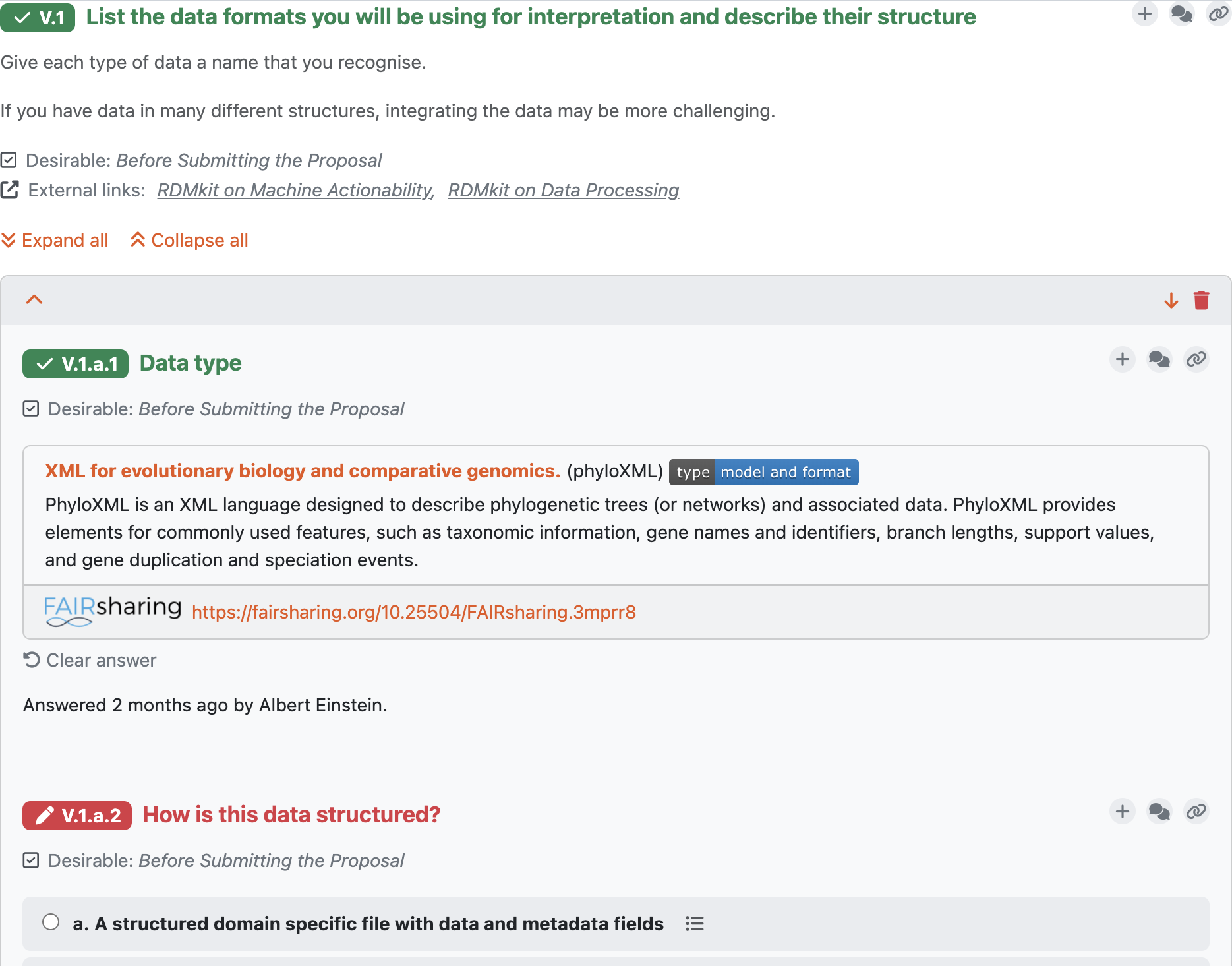This screenshot has height=966, width=1232.
Task: Open comments on How is this data structured
Action: click(1159, 811)
